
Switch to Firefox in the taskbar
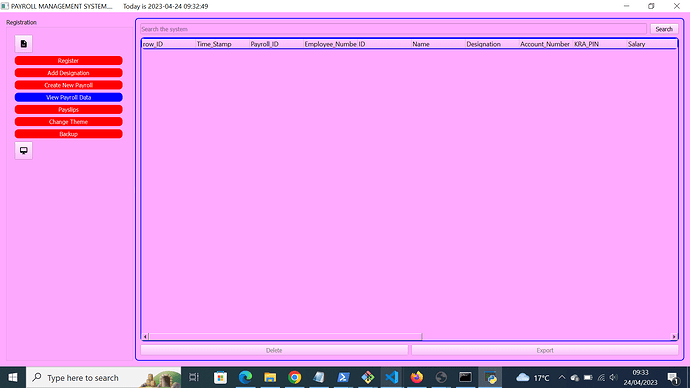click(416, 377)
